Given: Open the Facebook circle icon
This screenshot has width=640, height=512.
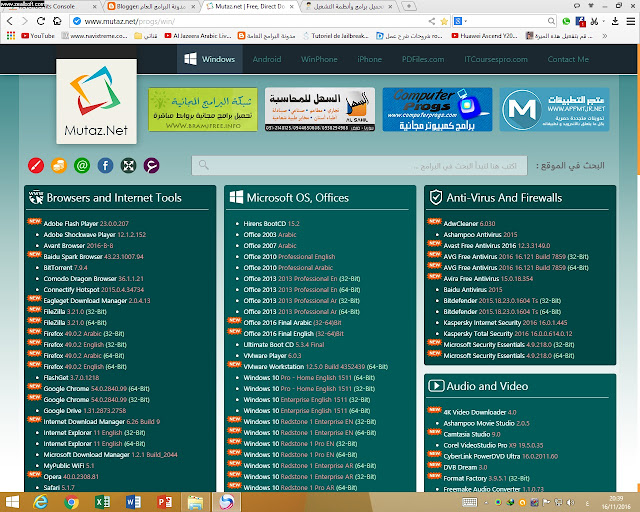Looking at the screenshot, I should coord(105,165).
